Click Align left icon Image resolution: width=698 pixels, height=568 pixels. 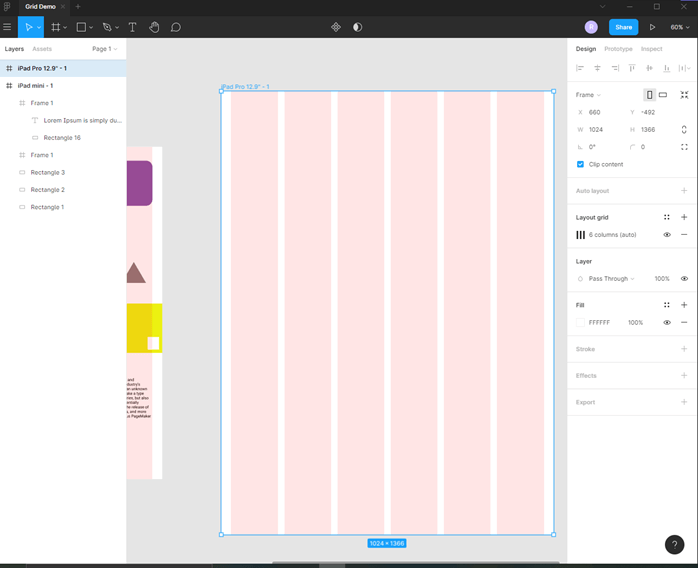click(580, 68)
